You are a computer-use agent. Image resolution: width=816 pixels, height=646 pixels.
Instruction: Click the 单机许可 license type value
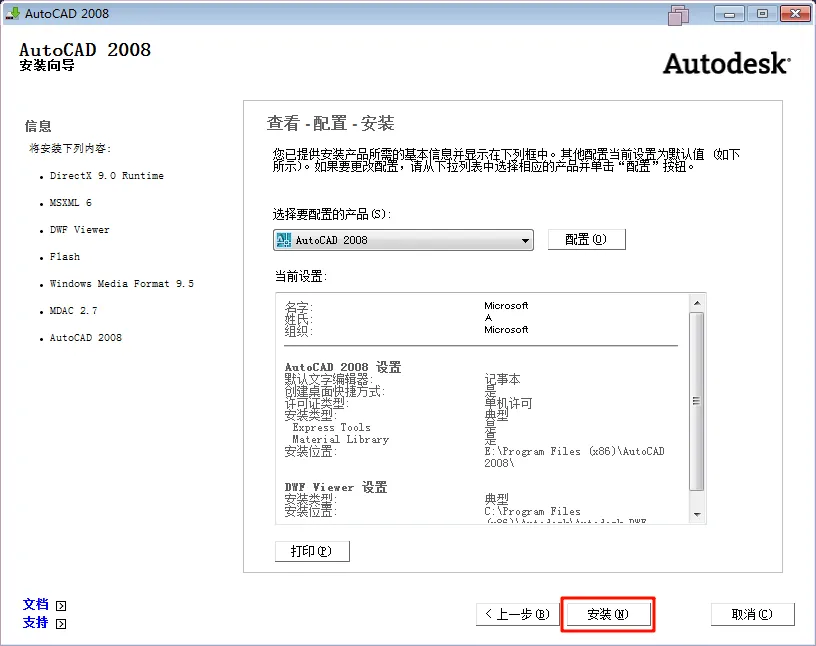pos(508,403)
